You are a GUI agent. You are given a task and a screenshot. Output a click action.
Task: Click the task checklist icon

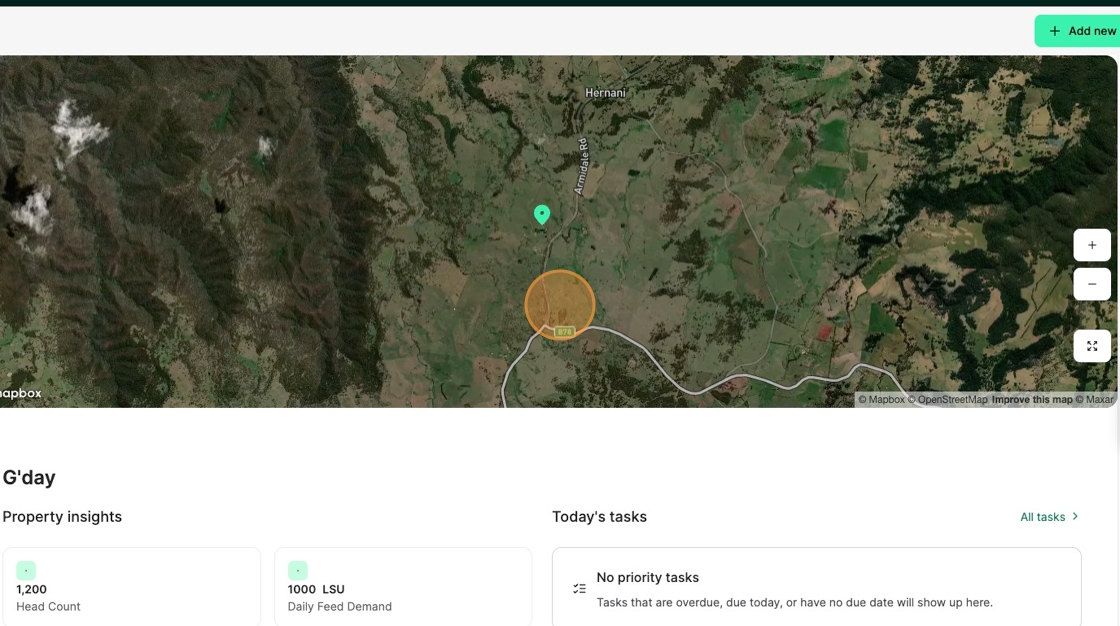tap(579, 589)
